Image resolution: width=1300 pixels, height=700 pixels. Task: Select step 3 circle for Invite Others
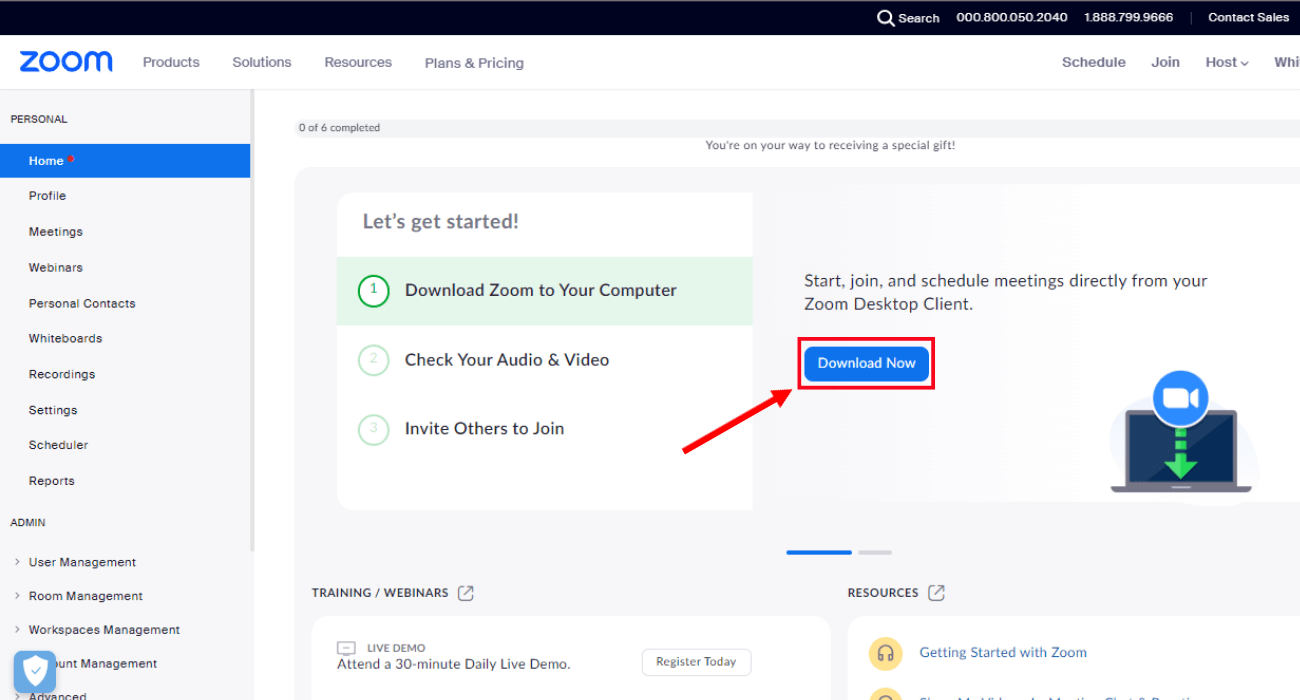(x=373, y=429)
